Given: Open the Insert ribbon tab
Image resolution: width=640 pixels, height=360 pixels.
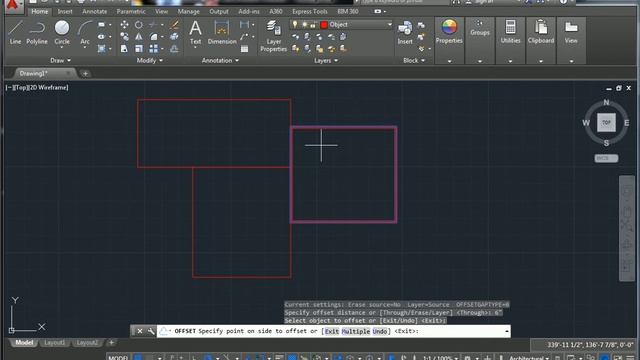Looking at the screenshot, I should point(64,11).
